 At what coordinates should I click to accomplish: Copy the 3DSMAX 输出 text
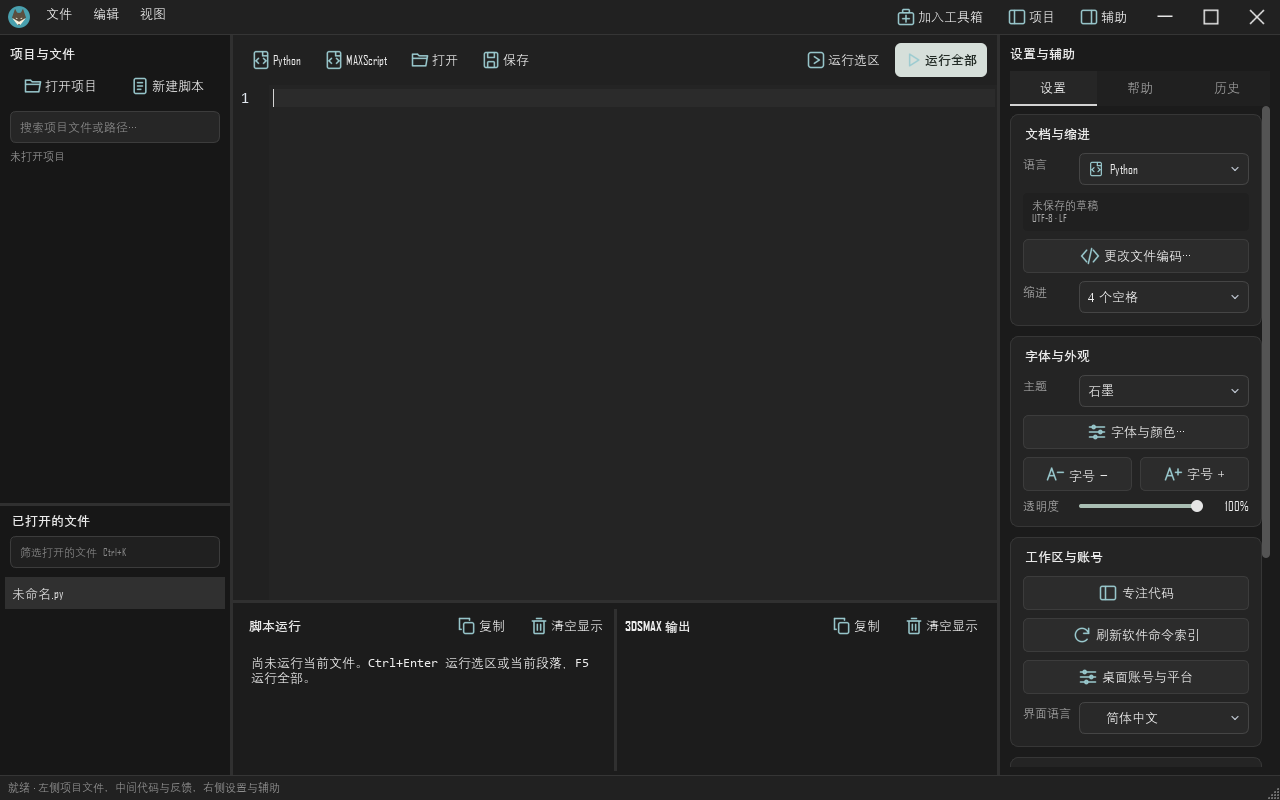pos(857,626)
